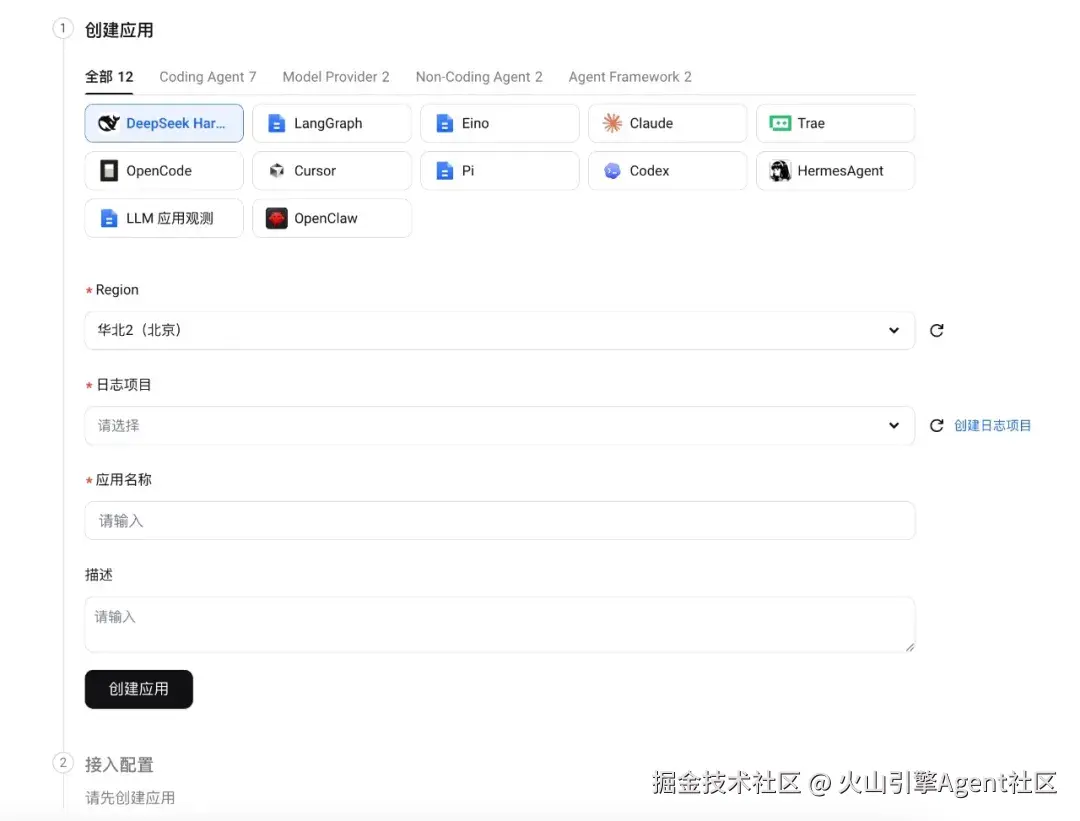Focus the 应用名称 input field
Viewport: 1080px width, 821px height.
coord(499,521)
